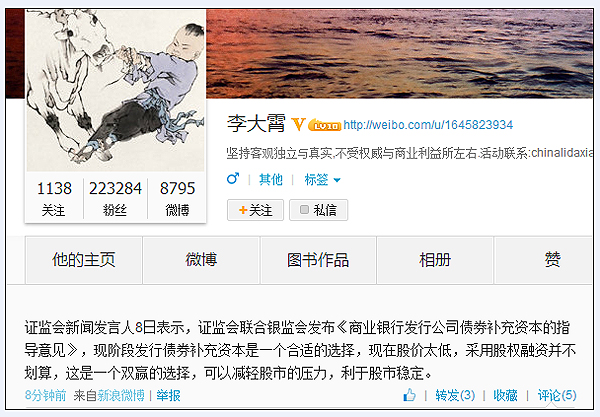This screenshot has width=600, height=417.
Task: Click the LV10 level badge icon
Action: point(324,125)
